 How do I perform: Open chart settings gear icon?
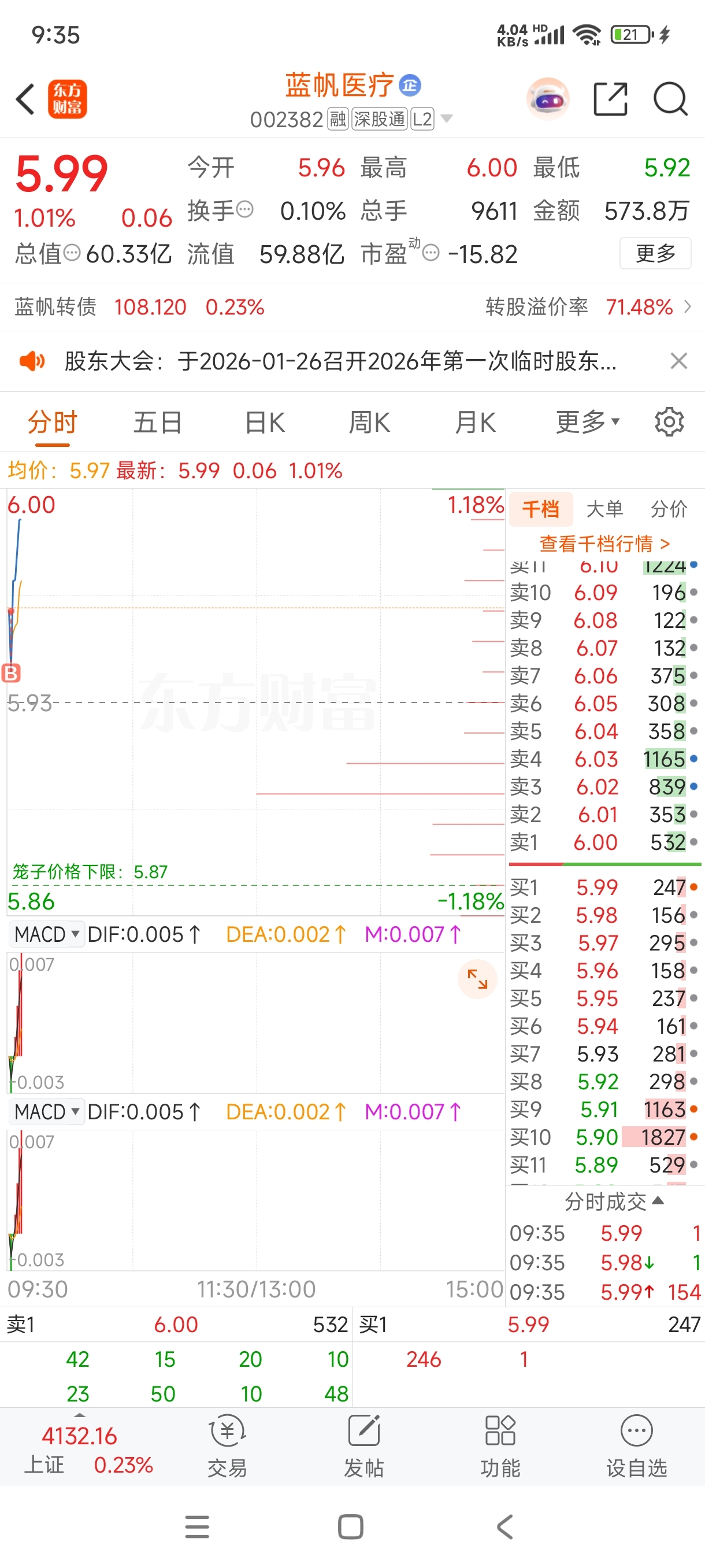669,421
